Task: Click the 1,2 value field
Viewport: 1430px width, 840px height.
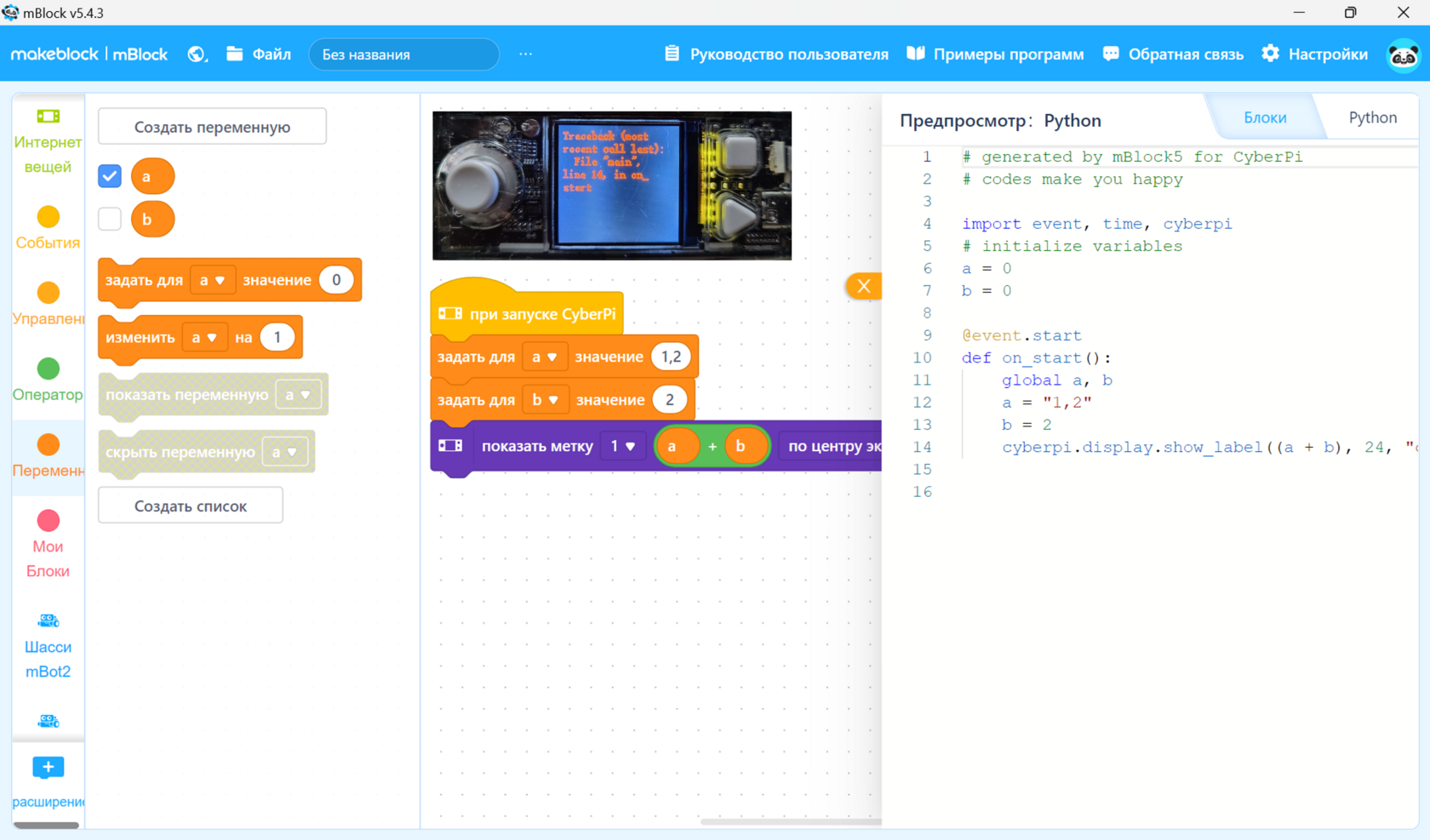Action: tap(671, 357)
